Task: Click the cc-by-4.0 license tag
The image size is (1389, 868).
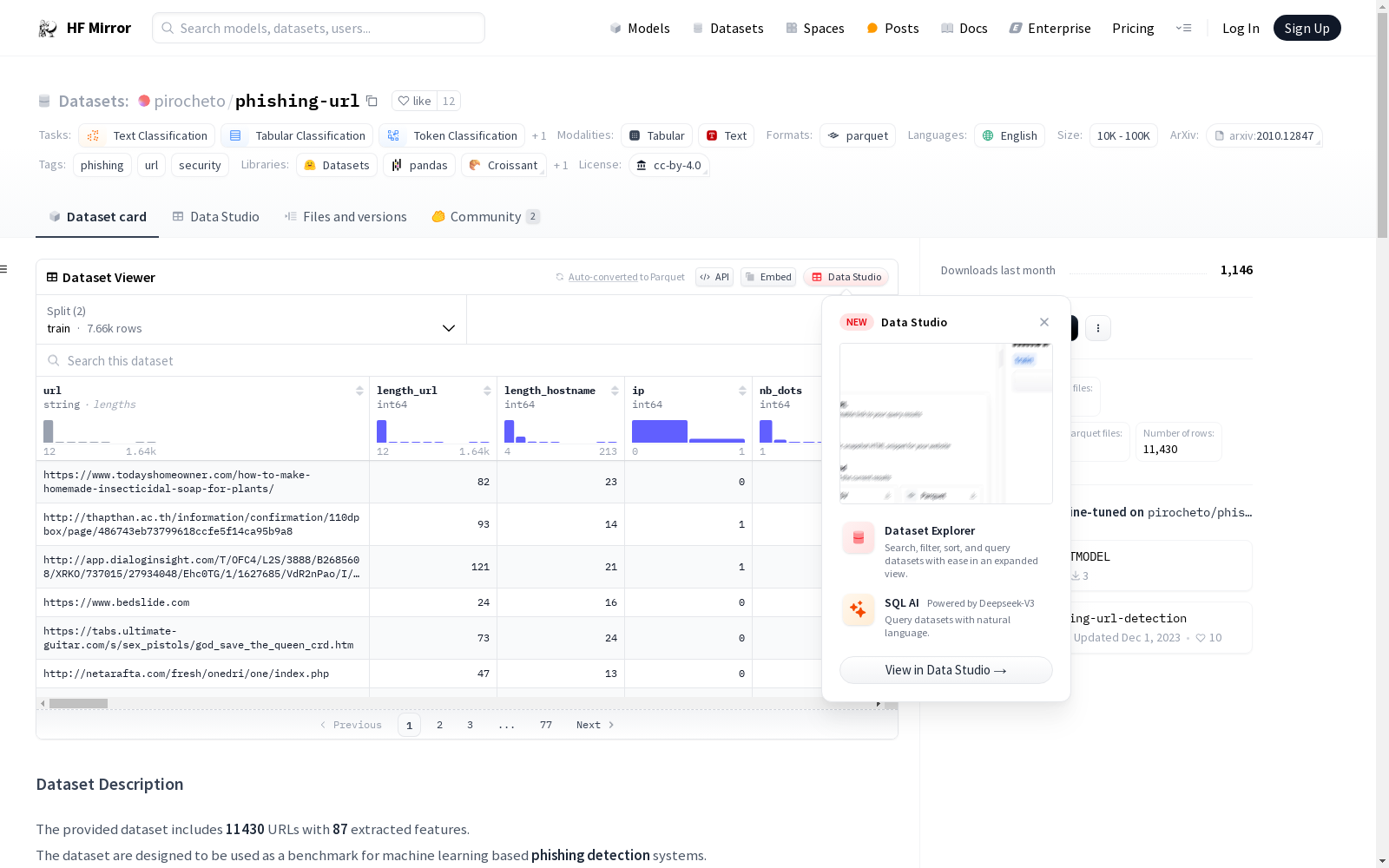Action: pyautogui.click(x=669, y=165)
